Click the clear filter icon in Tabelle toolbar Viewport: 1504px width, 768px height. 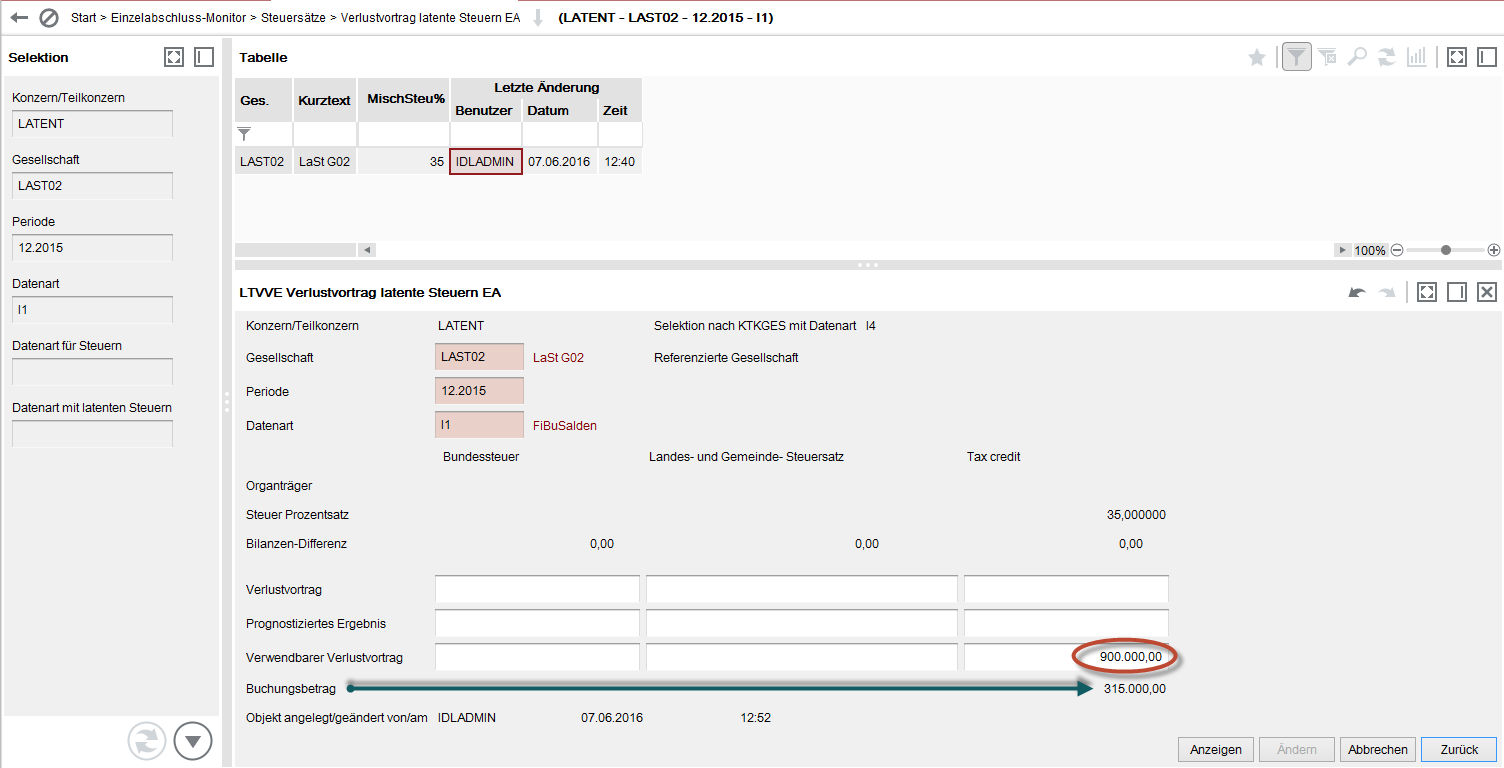point(1327,58)
